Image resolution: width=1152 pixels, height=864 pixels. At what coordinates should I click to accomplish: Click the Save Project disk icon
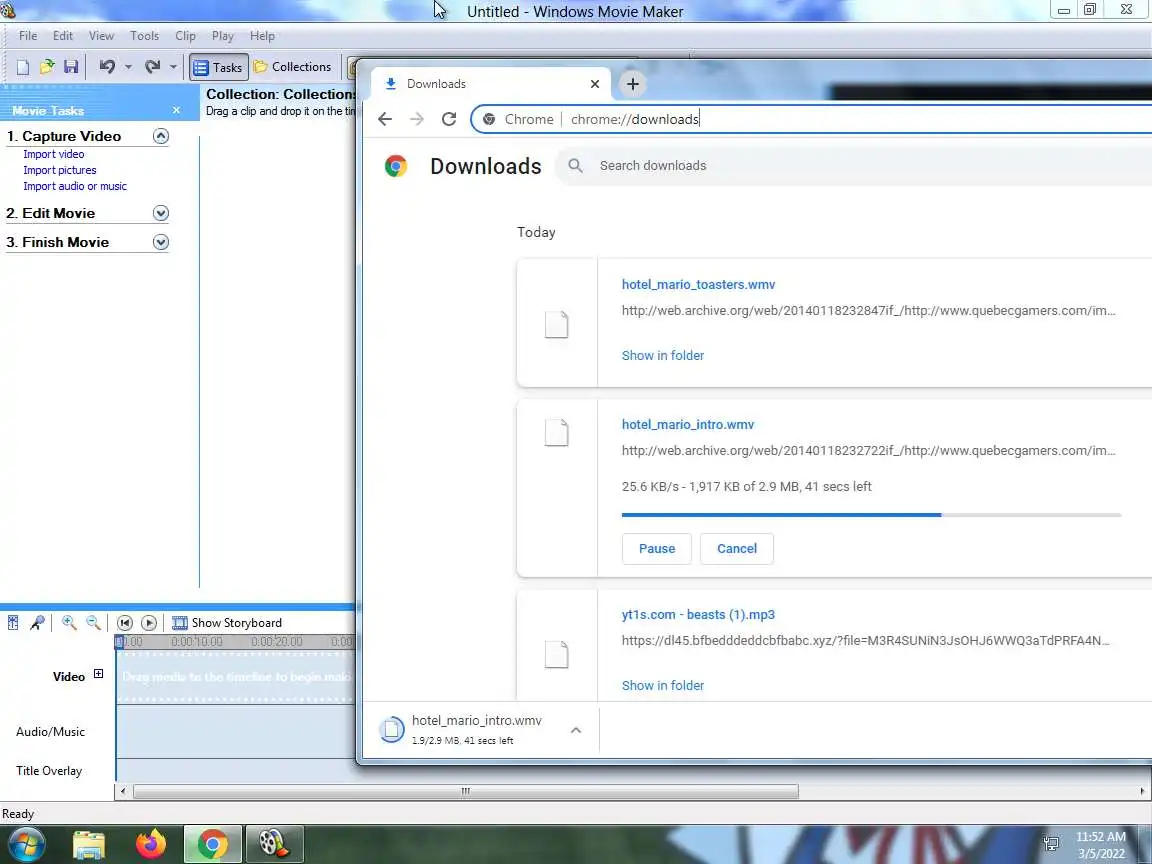tap(71, 67)
